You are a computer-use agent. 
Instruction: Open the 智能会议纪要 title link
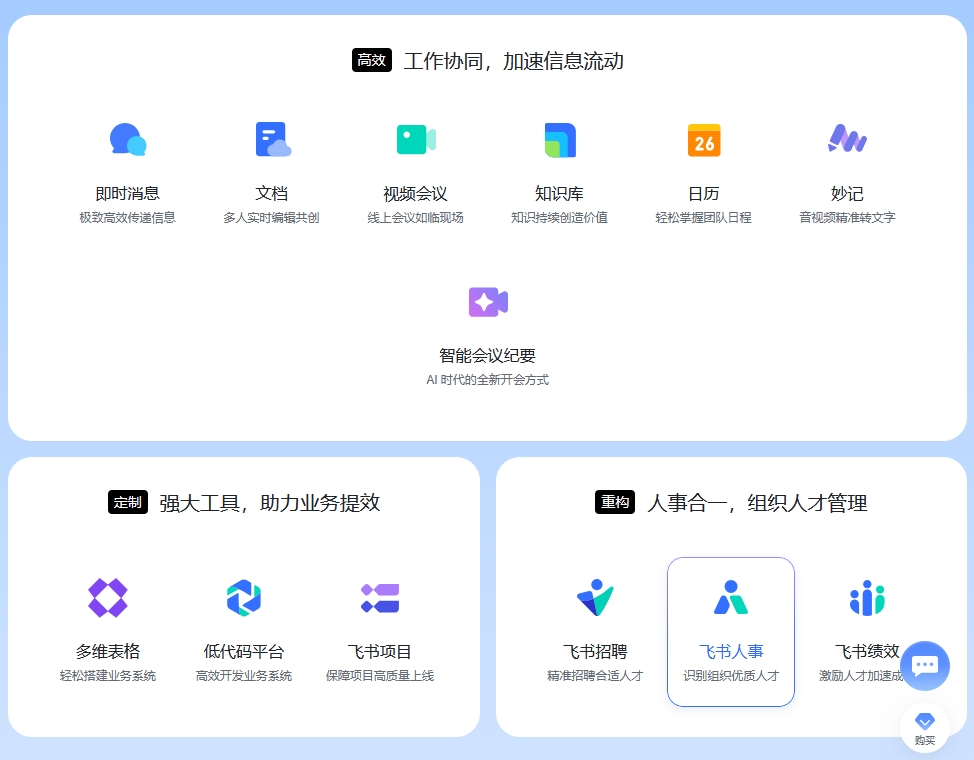(x=488, y=355)
